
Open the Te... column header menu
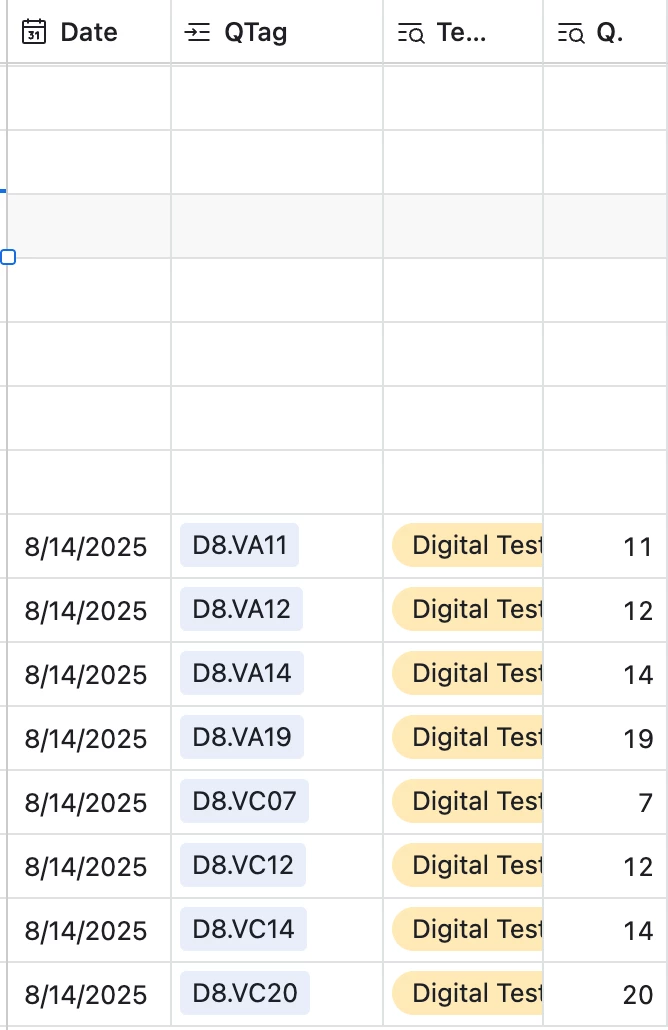coord(463,32)
